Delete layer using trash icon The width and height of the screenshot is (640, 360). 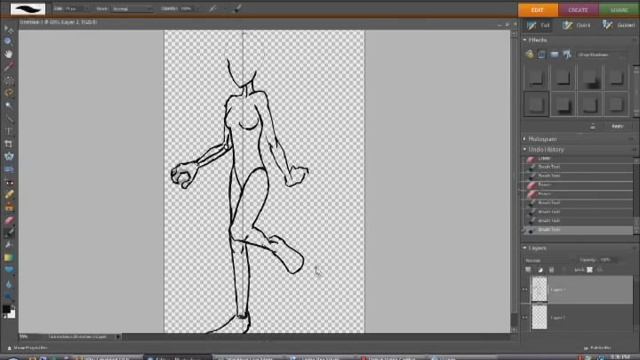[552, 270]
